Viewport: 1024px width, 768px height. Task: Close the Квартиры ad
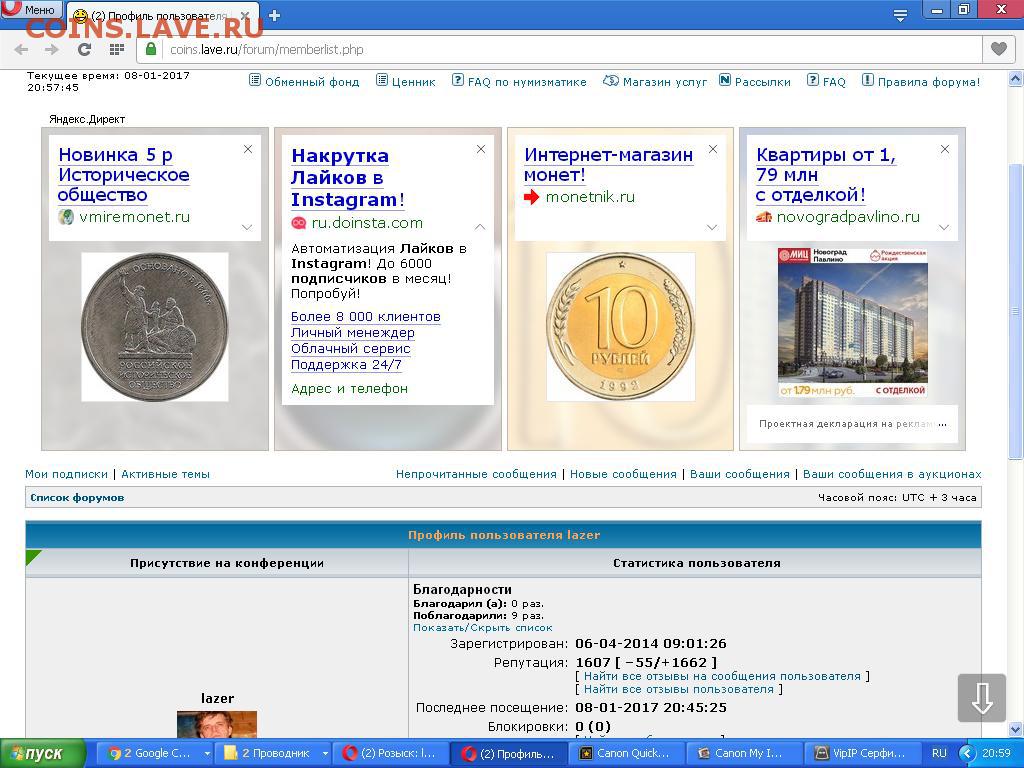[x=945, y=149]
